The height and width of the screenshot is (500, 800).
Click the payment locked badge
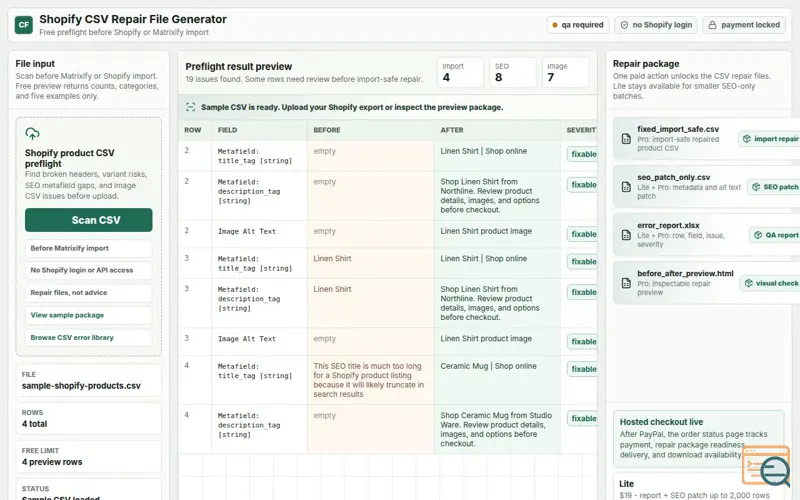coord(744,25)
